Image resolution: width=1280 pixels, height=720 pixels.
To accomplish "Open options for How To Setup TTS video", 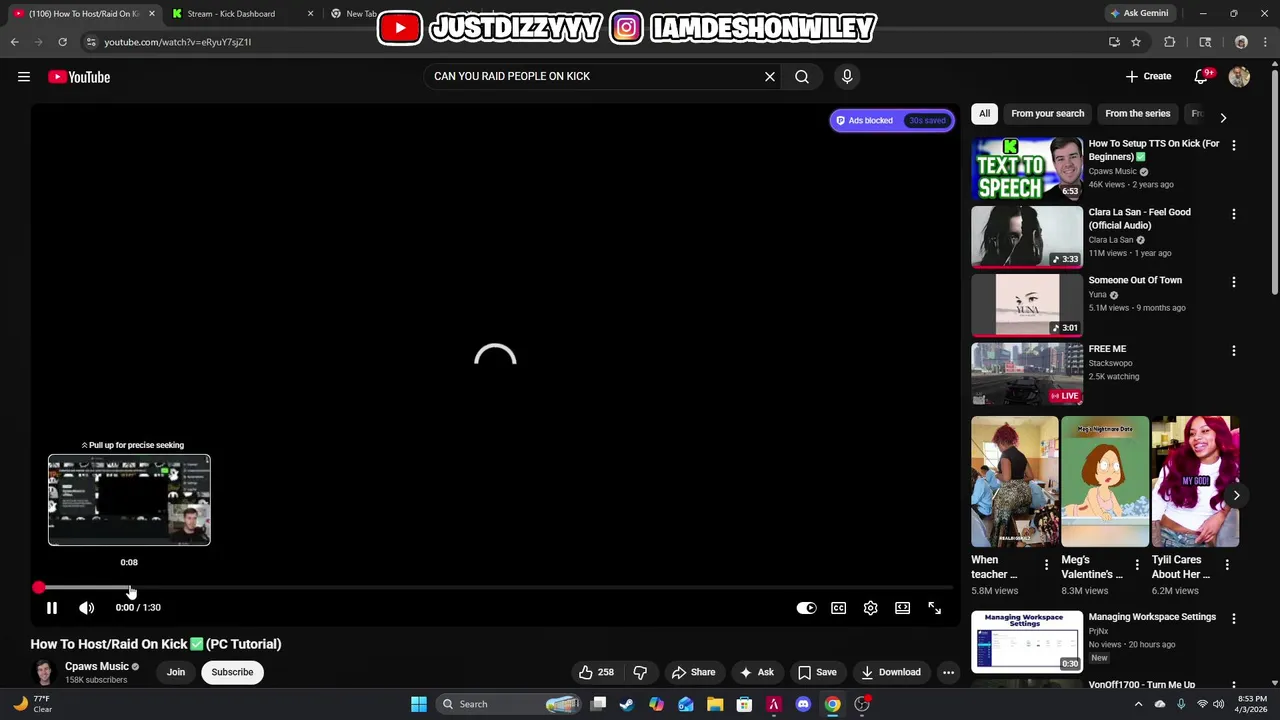I will point(1233,146).
